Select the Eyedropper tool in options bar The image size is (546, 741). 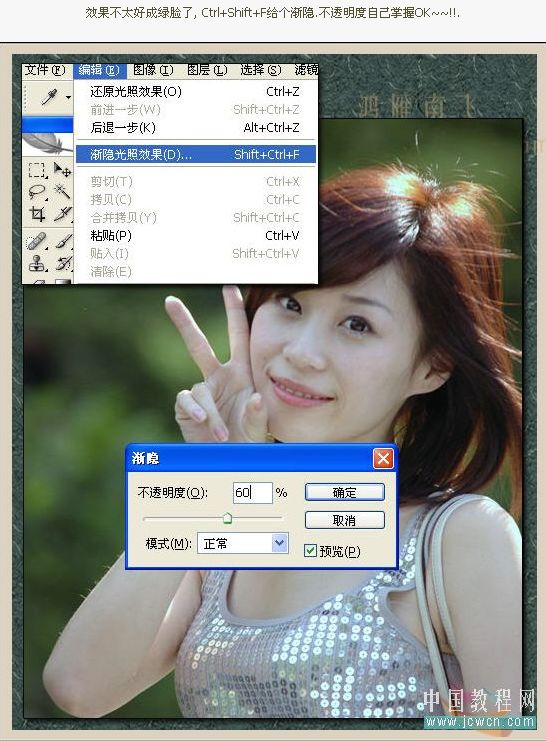(49, 97)
